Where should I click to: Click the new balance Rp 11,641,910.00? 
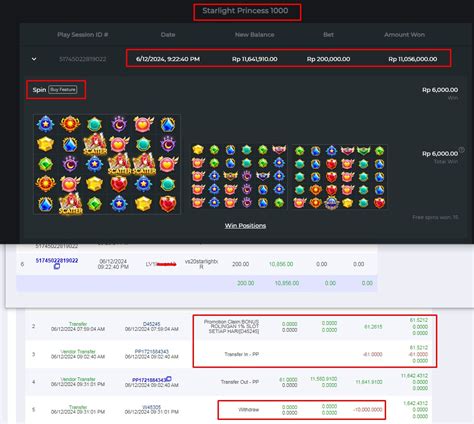255,59
